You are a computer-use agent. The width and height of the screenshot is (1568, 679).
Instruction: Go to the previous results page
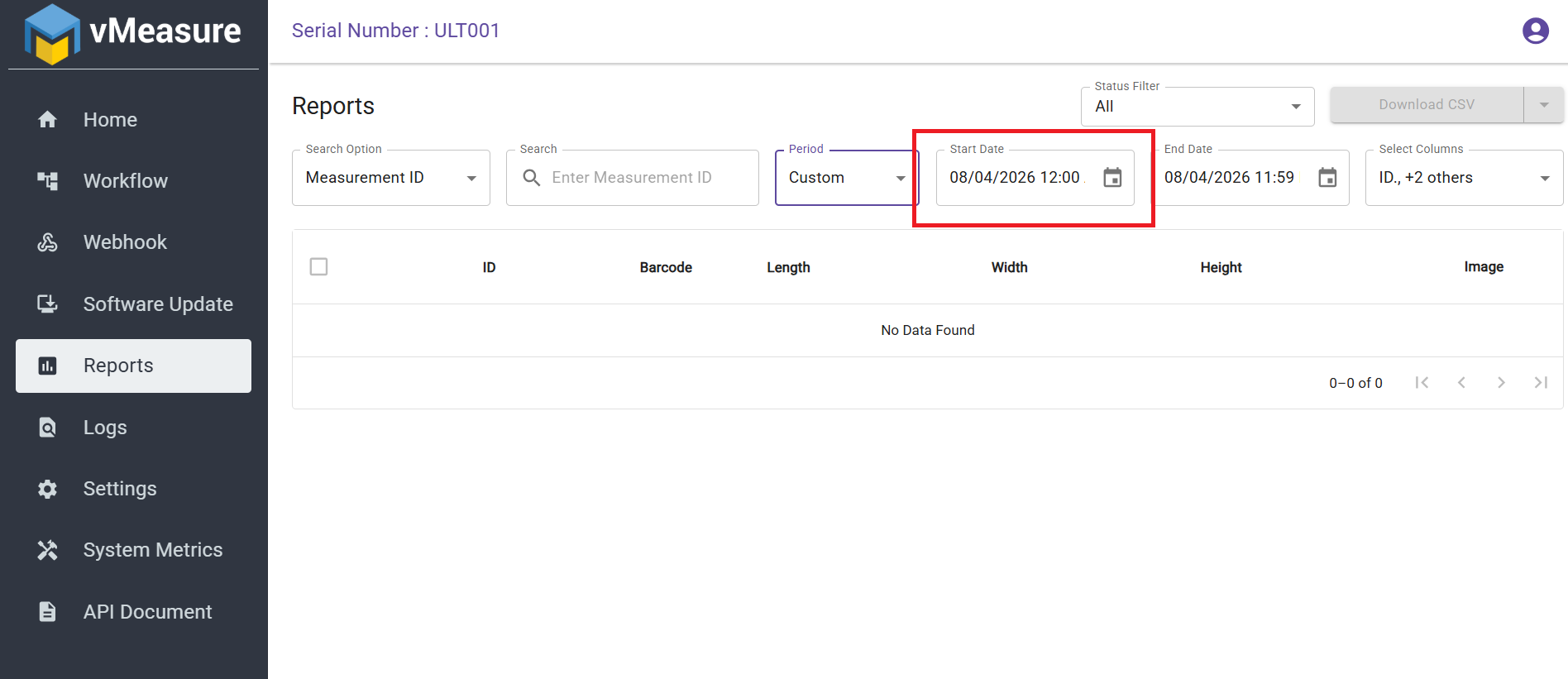pos(1461,382)
